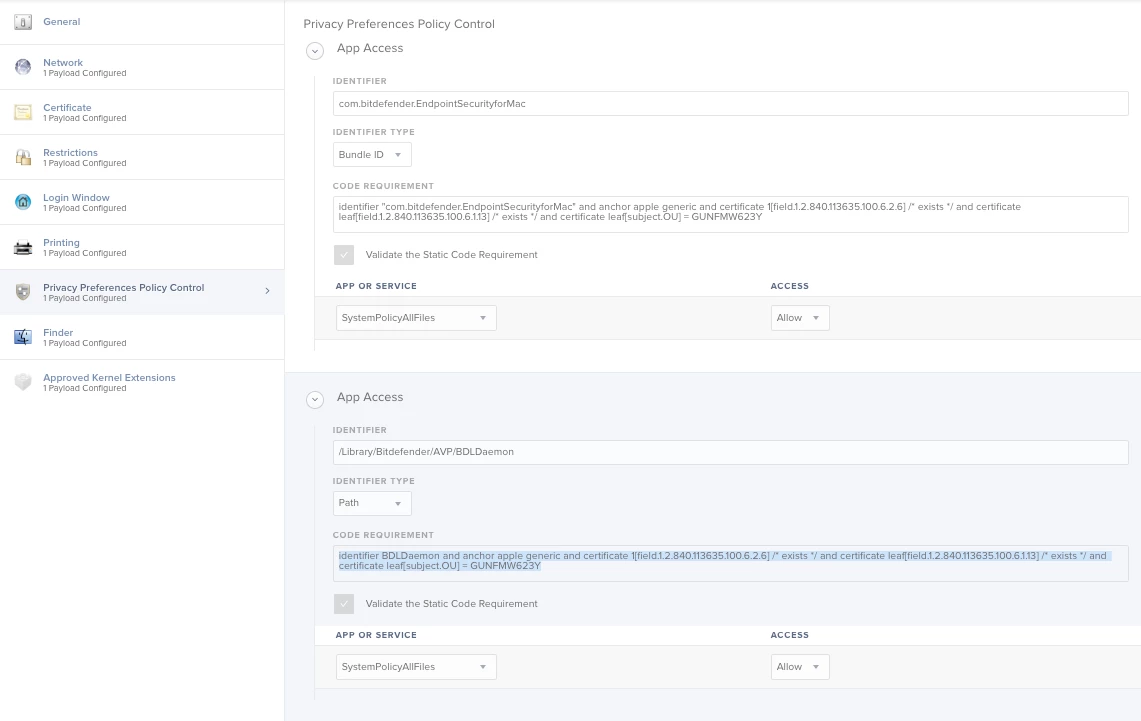Click the Approved Kernel Extensions icon
The image size is (1141, 721).
click(x=23, y=382)
